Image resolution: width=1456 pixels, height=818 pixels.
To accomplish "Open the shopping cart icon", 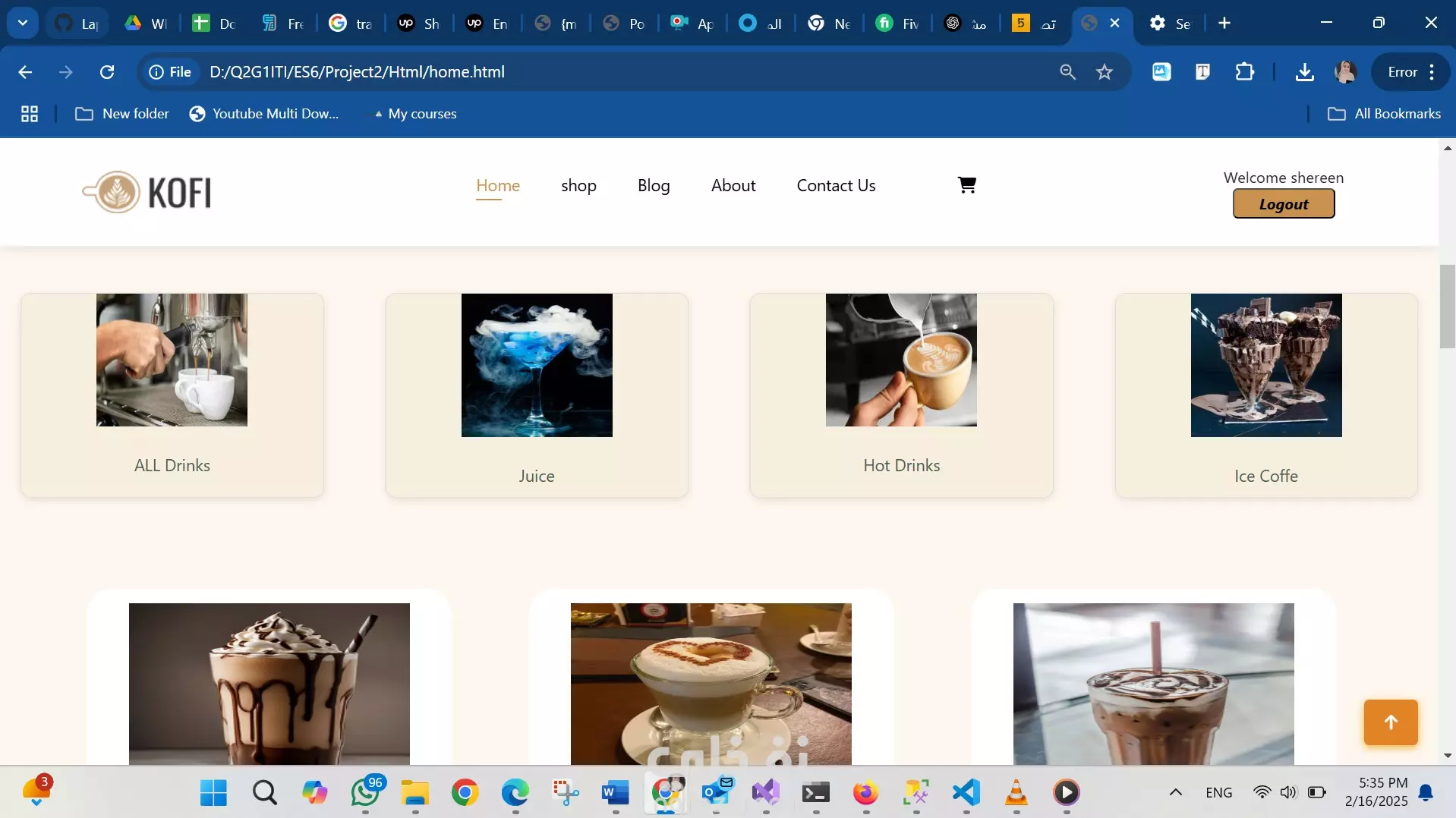I will point(966,185).
